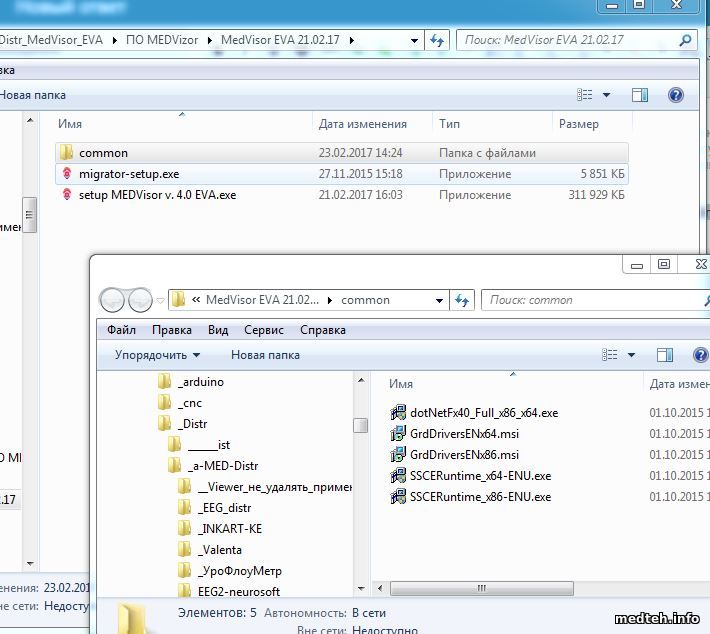Click help question mark icon in back window
710x634 pixels.
tap(675, 95)
